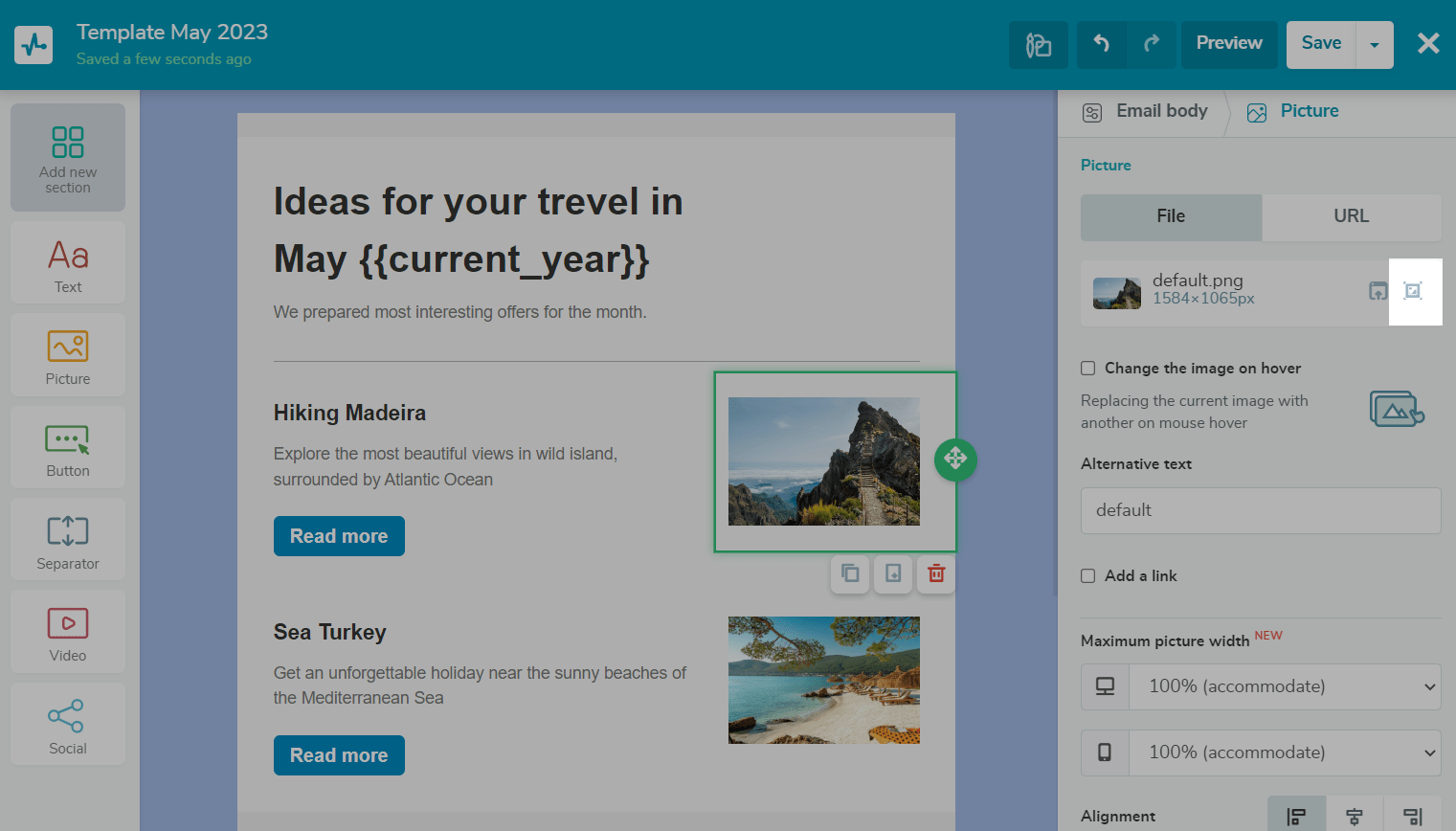Image resolution: width=1456 pixels, height=831 pixels.
Task: Open the image editor icon next to default.png
Action: coord(1413,291)
